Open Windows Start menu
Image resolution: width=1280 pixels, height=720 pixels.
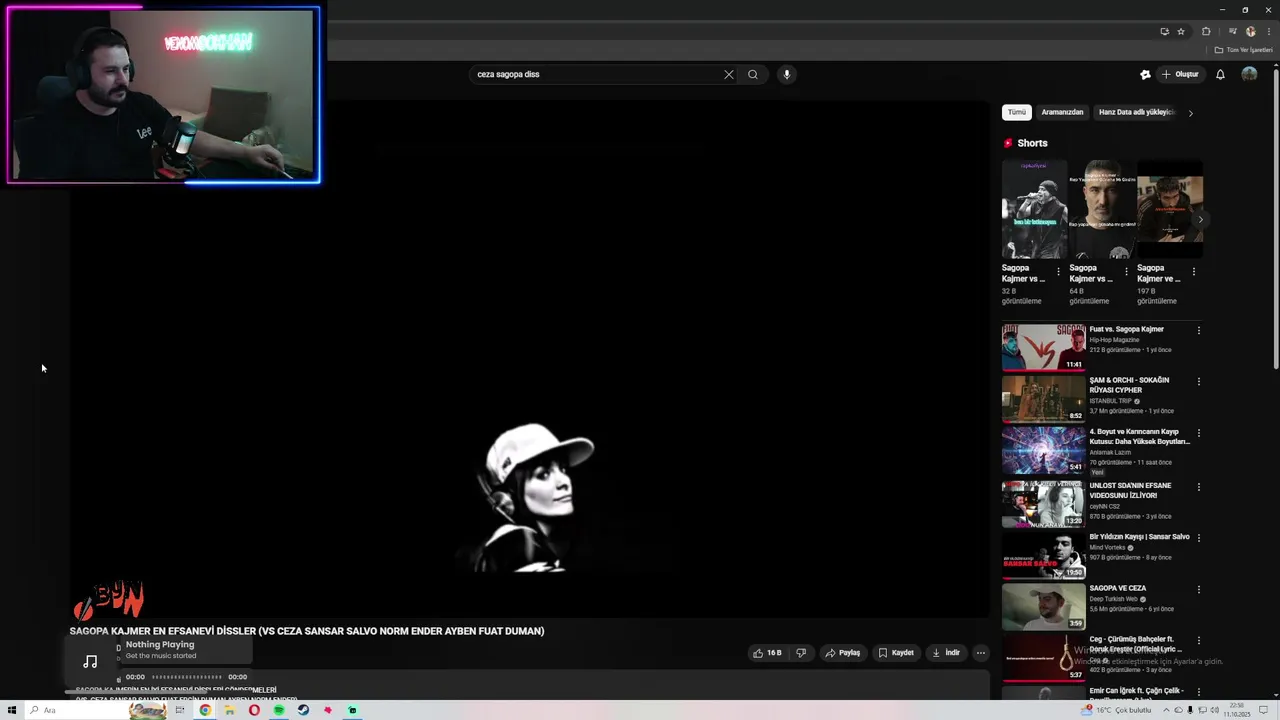[12, 710]
